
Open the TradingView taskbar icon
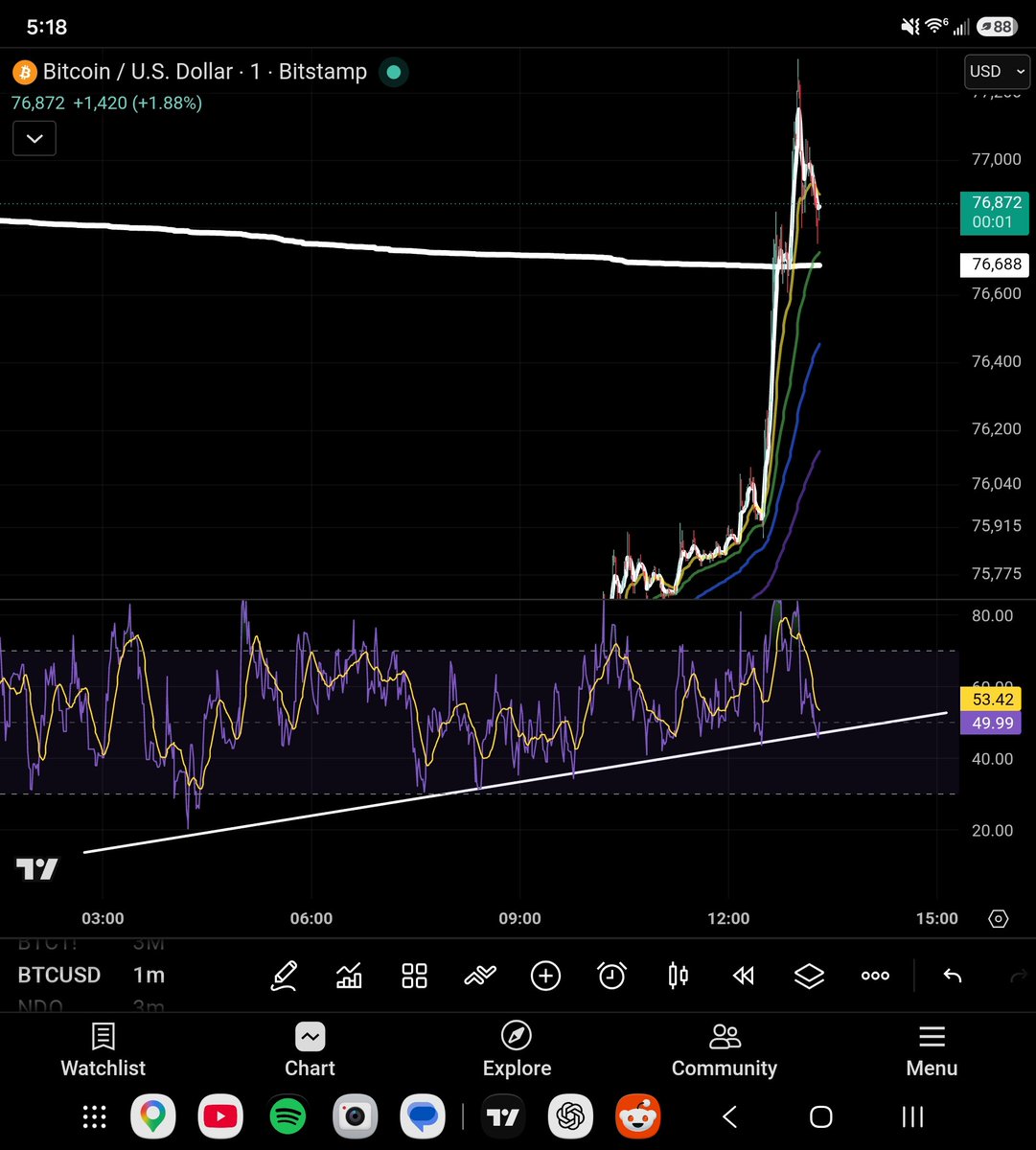point(503,1116)
